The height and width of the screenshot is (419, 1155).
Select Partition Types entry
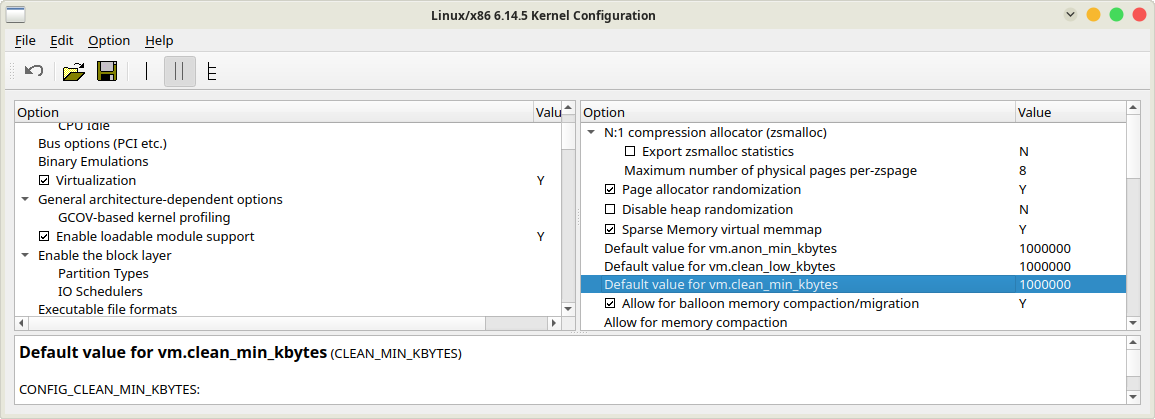coord(103,273)
